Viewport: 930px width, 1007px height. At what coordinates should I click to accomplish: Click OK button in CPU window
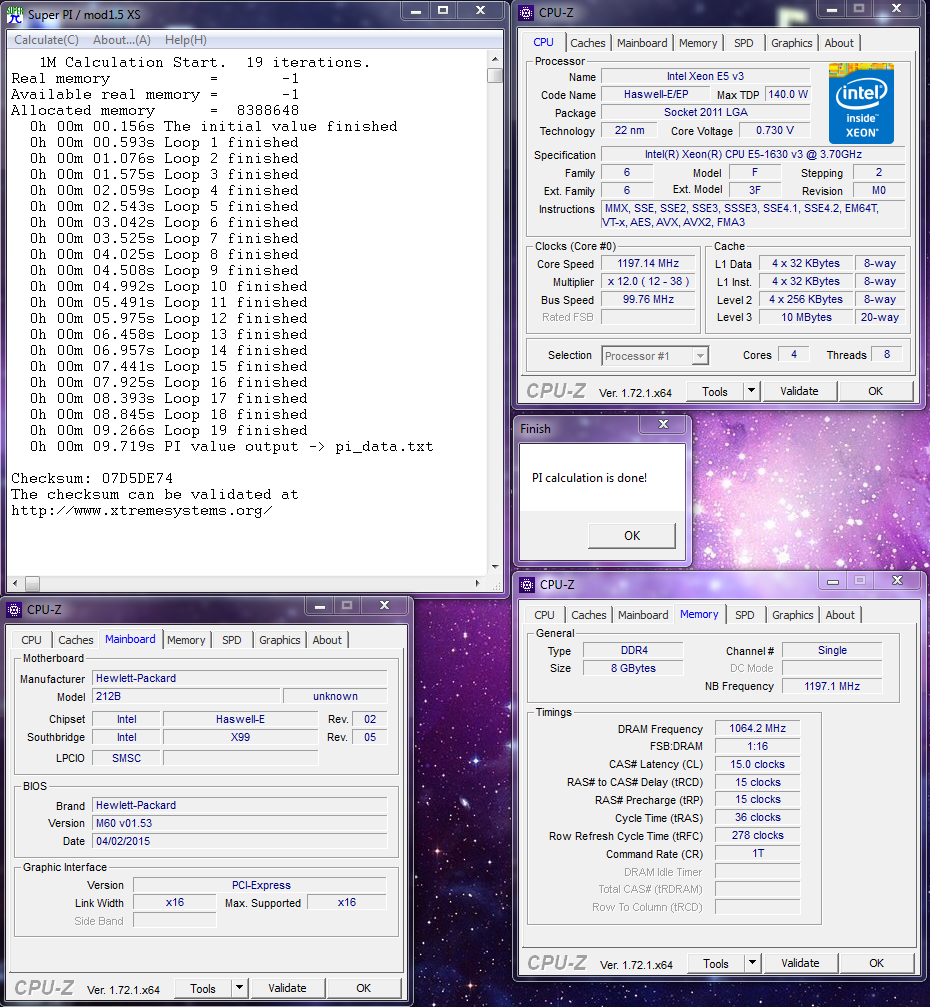pos(875,391)
